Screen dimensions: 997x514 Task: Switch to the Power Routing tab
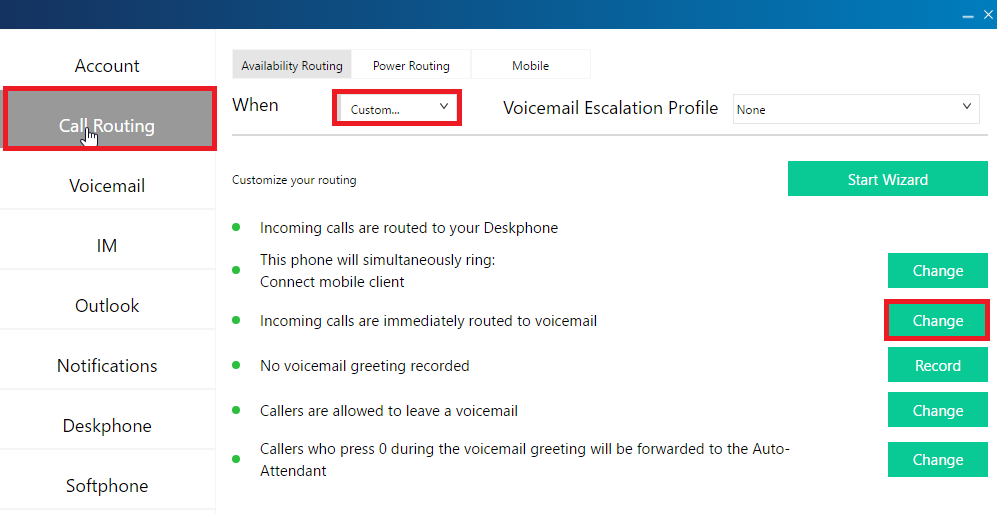tap(411, 66)
